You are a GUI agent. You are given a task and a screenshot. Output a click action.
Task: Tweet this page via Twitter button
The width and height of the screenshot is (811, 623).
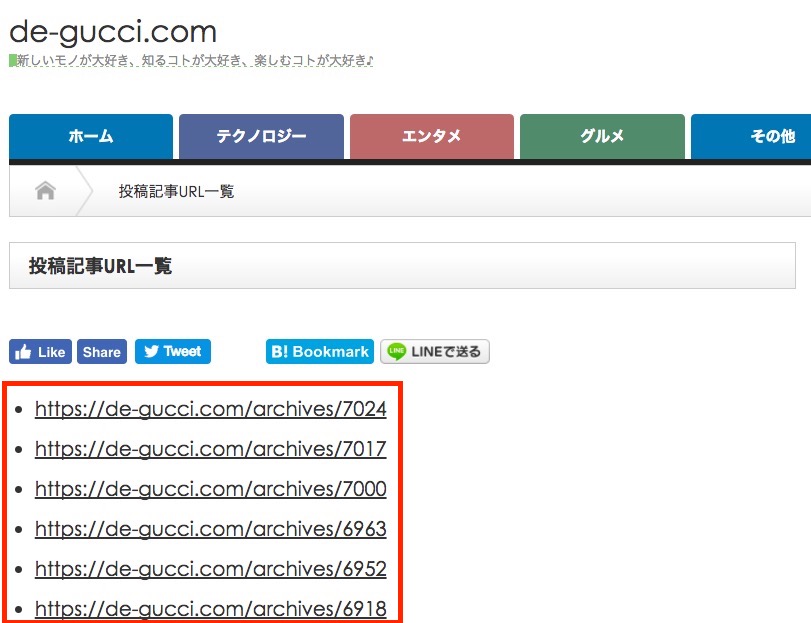click(x=172, y=352)
